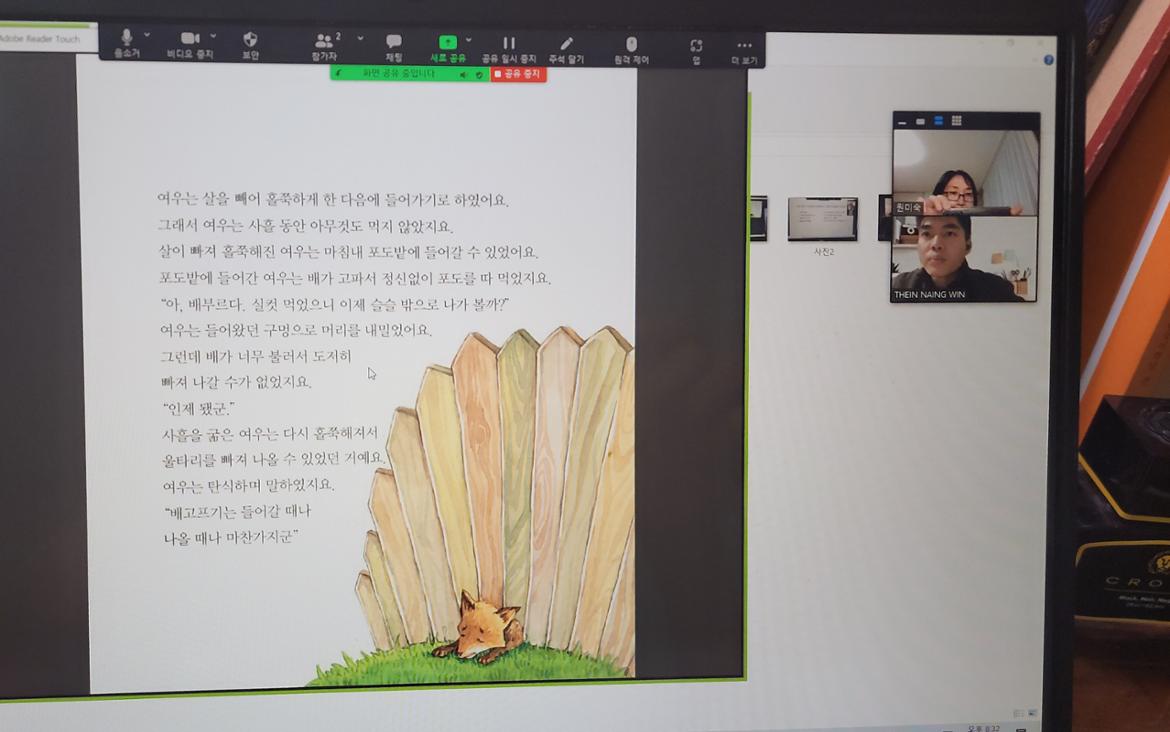Select the two-tile thumbnail view icon
1170x732 pixels.
click(x=939, y=120)
